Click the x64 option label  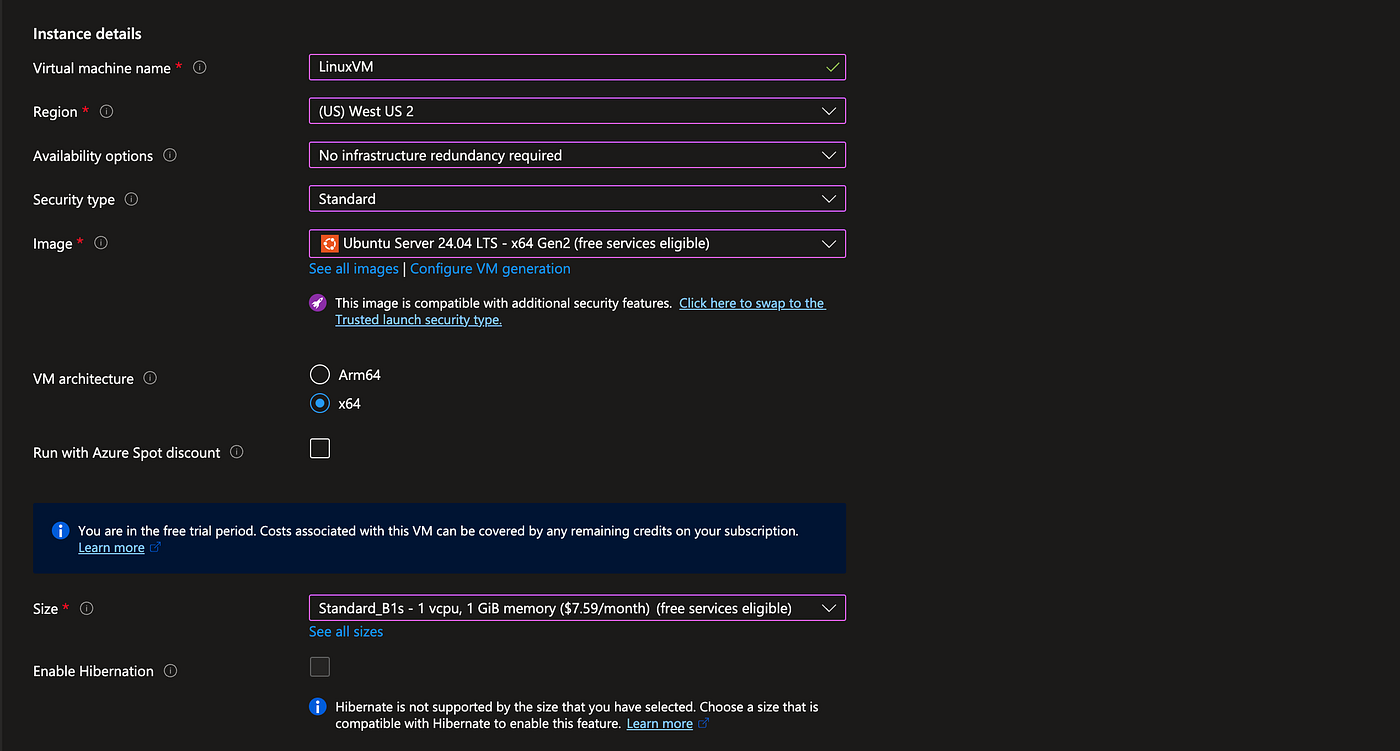pyautogui.click(x=350, y=404)
